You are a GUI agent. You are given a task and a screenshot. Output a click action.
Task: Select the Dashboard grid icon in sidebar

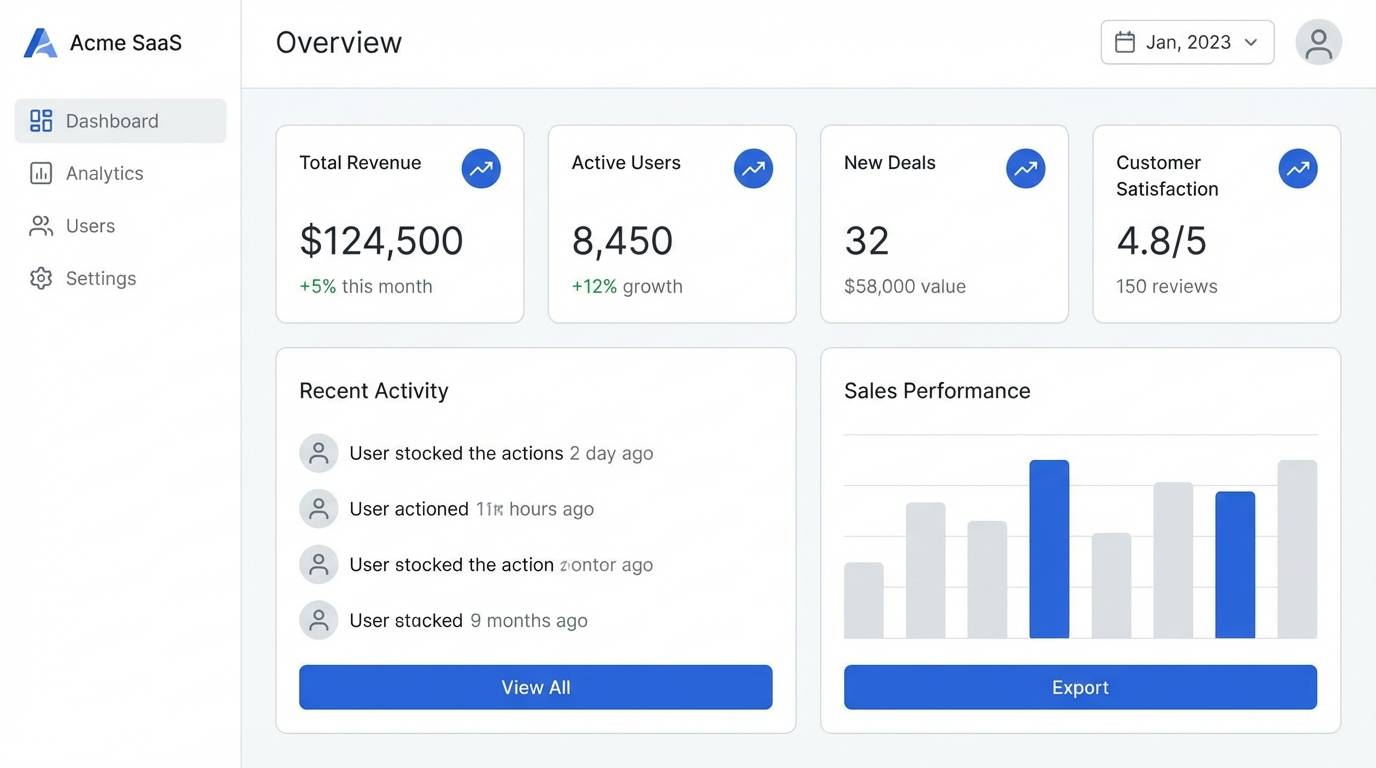pyautogui.click(x=40, y=120)
